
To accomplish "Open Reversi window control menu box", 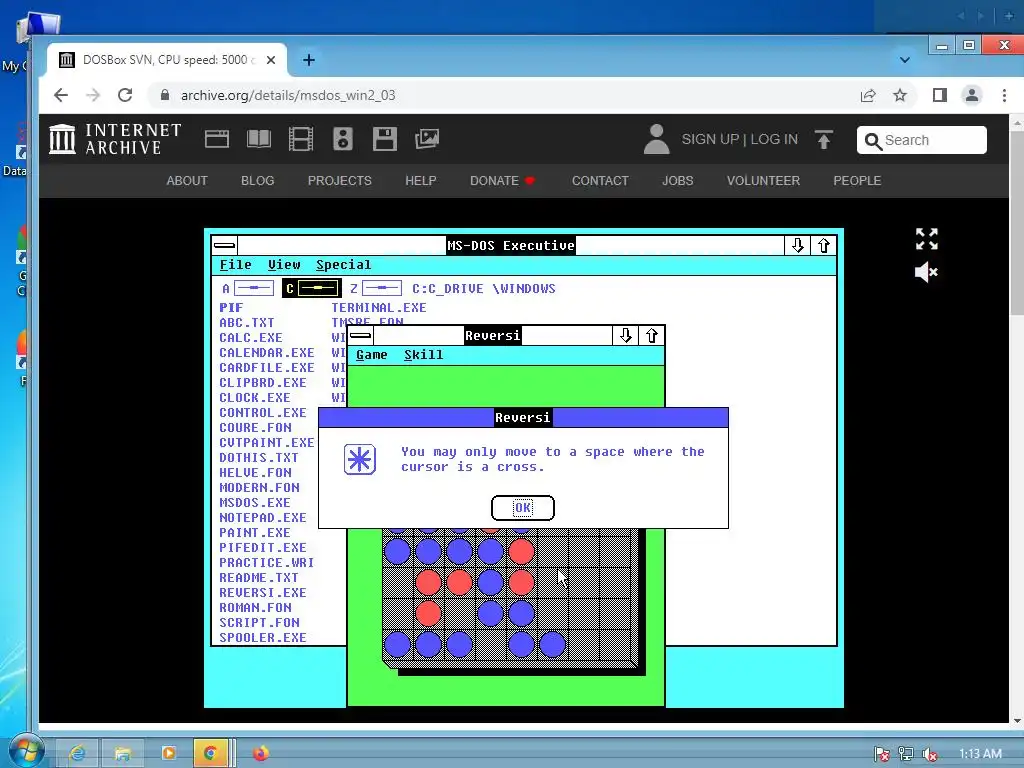I will click(x=360, y=336).
